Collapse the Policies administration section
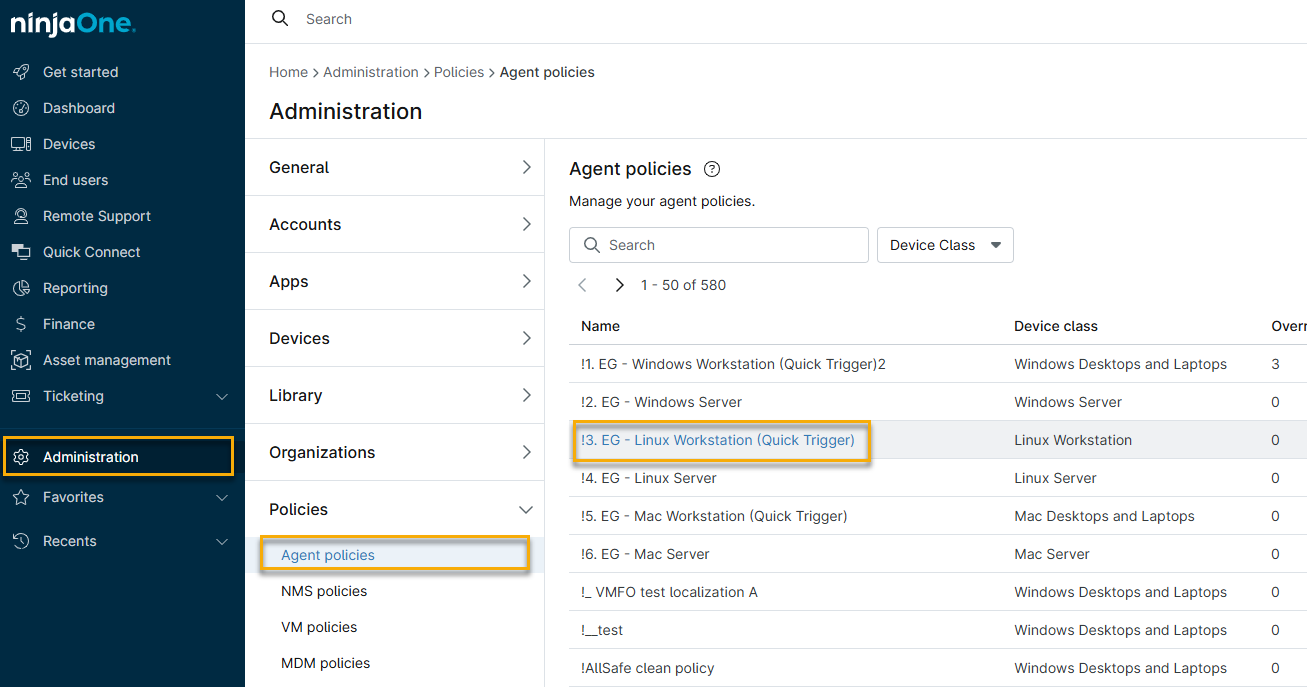Screen dimensions: 1307x687 [x=526, y=510]
